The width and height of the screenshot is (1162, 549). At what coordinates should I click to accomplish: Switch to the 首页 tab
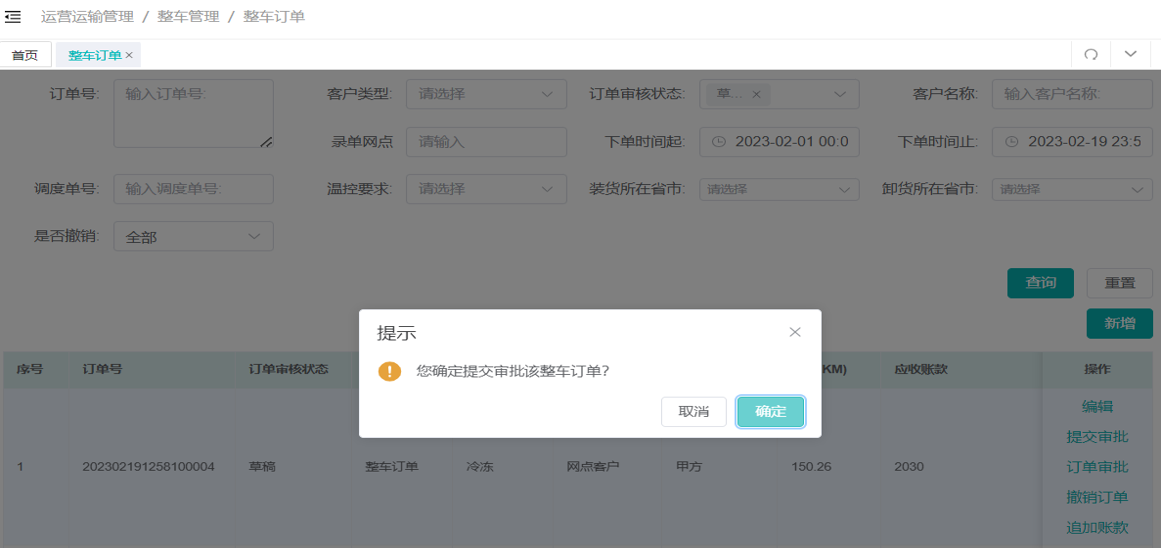click(x=25, y=55)
